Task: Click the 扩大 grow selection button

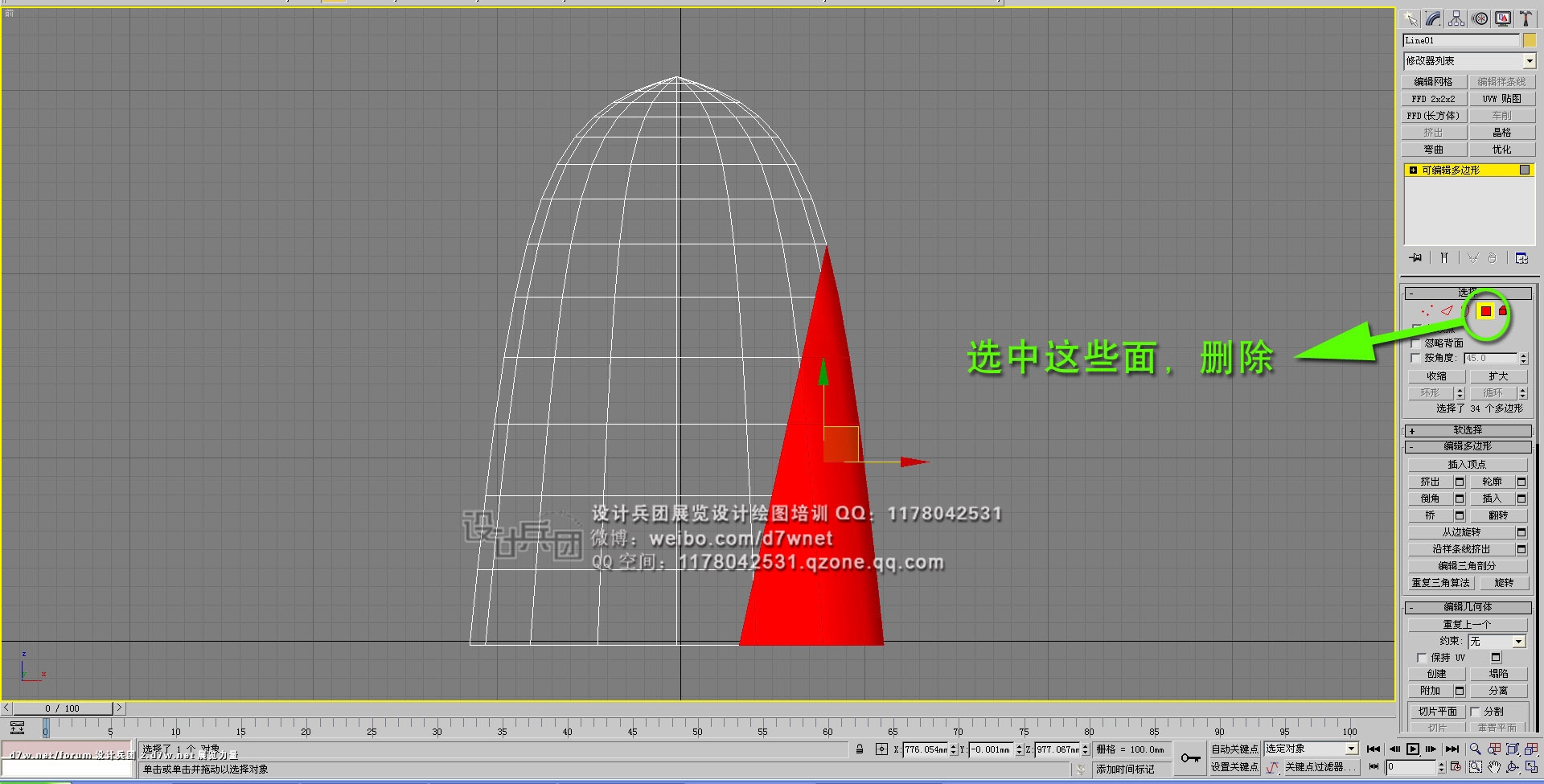Action: [1498, 376]
